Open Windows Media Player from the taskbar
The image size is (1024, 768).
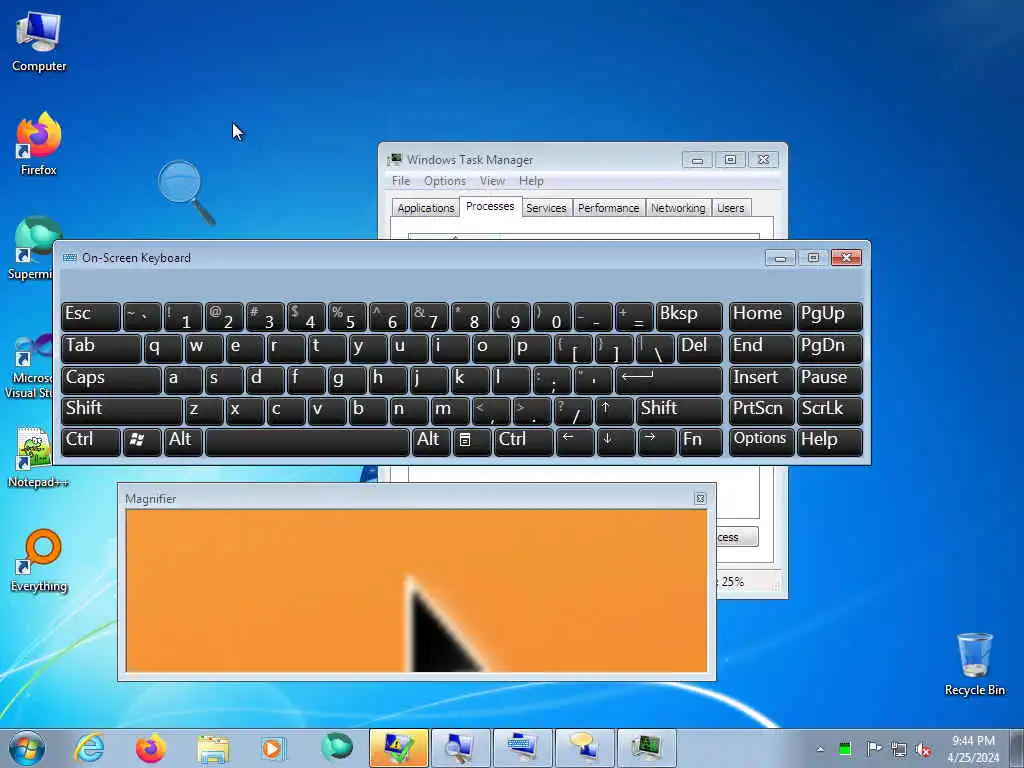point(272,748)
